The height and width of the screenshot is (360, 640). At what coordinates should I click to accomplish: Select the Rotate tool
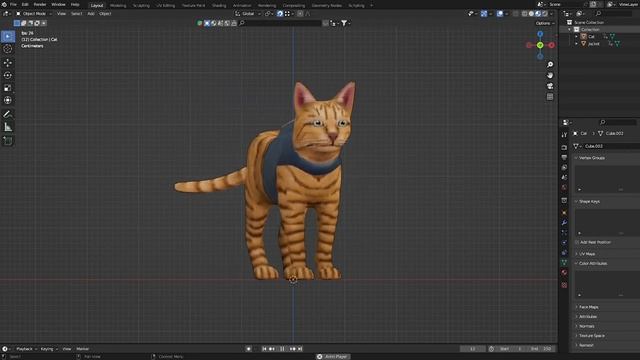(x=8, y=75)
